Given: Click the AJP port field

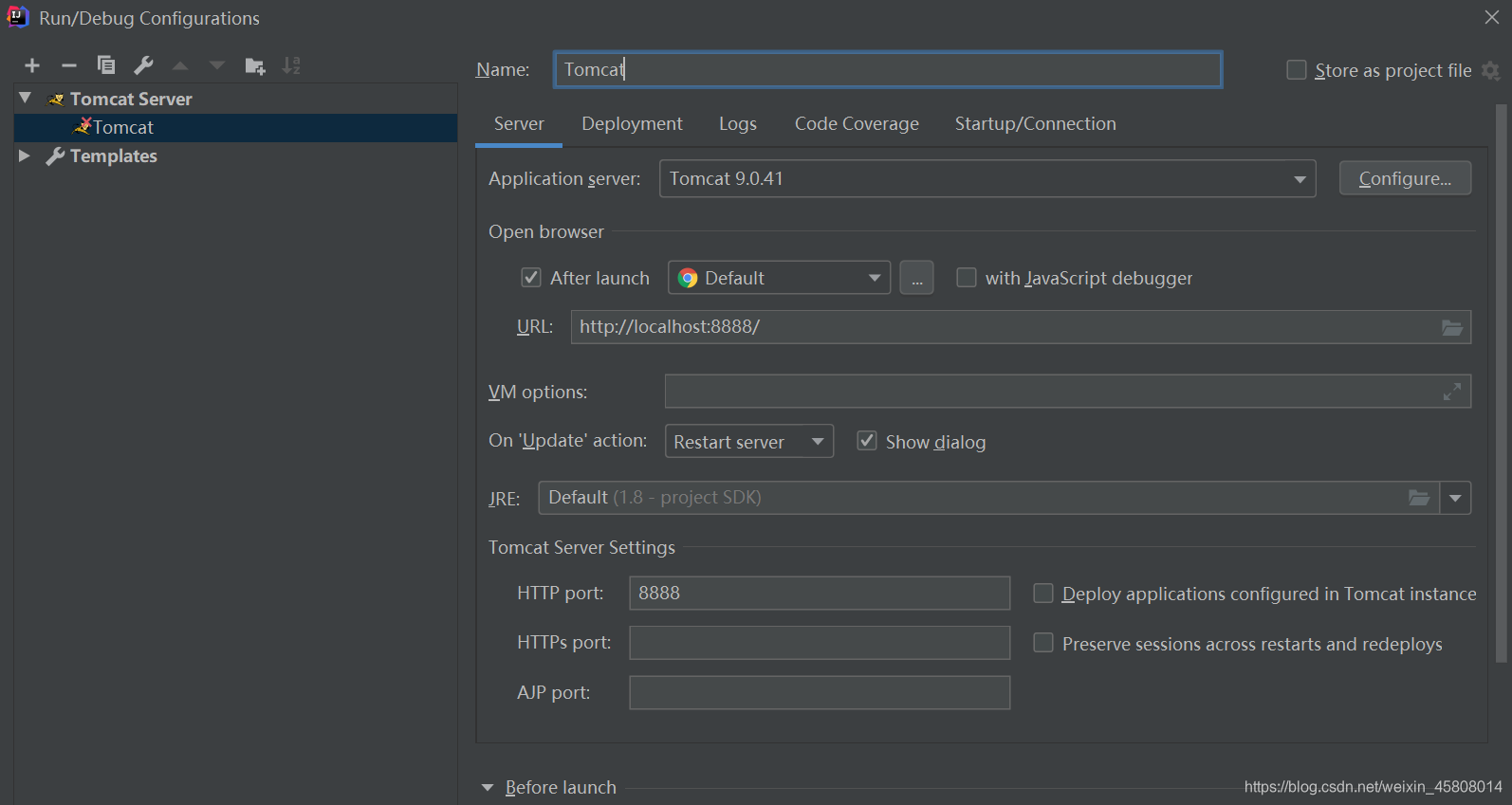Looking at the screenshot, I should click(820, 692).
